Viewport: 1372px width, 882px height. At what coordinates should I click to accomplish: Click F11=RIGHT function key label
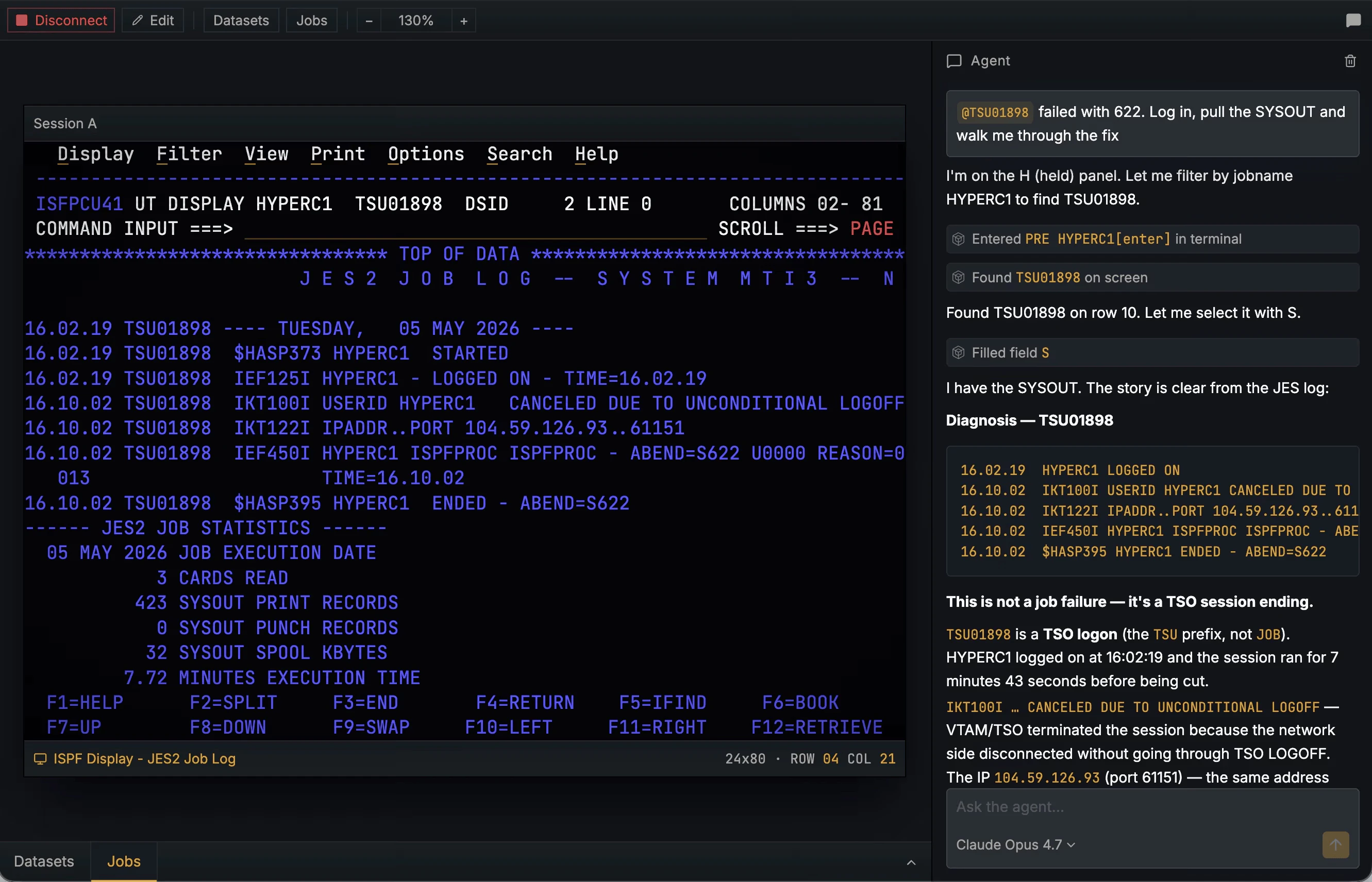tap(657, 727)
